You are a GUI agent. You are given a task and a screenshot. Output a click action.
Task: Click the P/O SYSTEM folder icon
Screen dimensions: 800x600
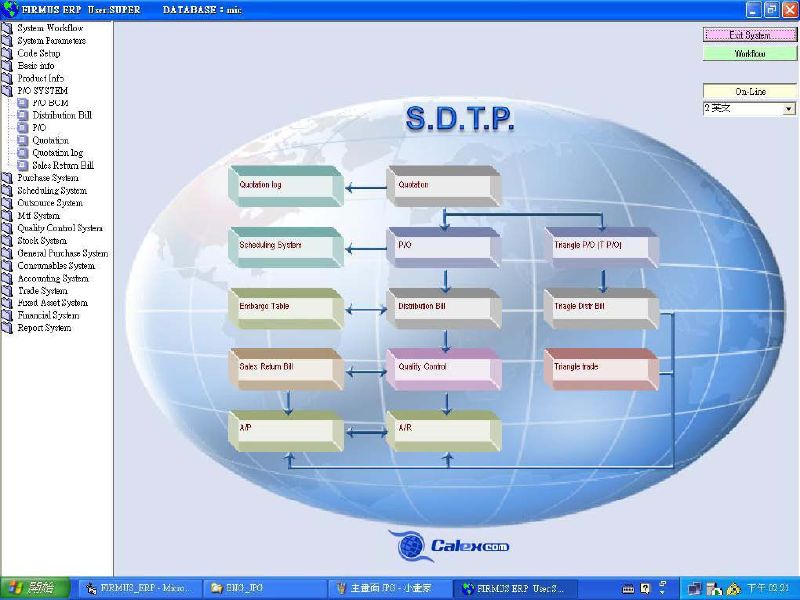click(7, 91)
